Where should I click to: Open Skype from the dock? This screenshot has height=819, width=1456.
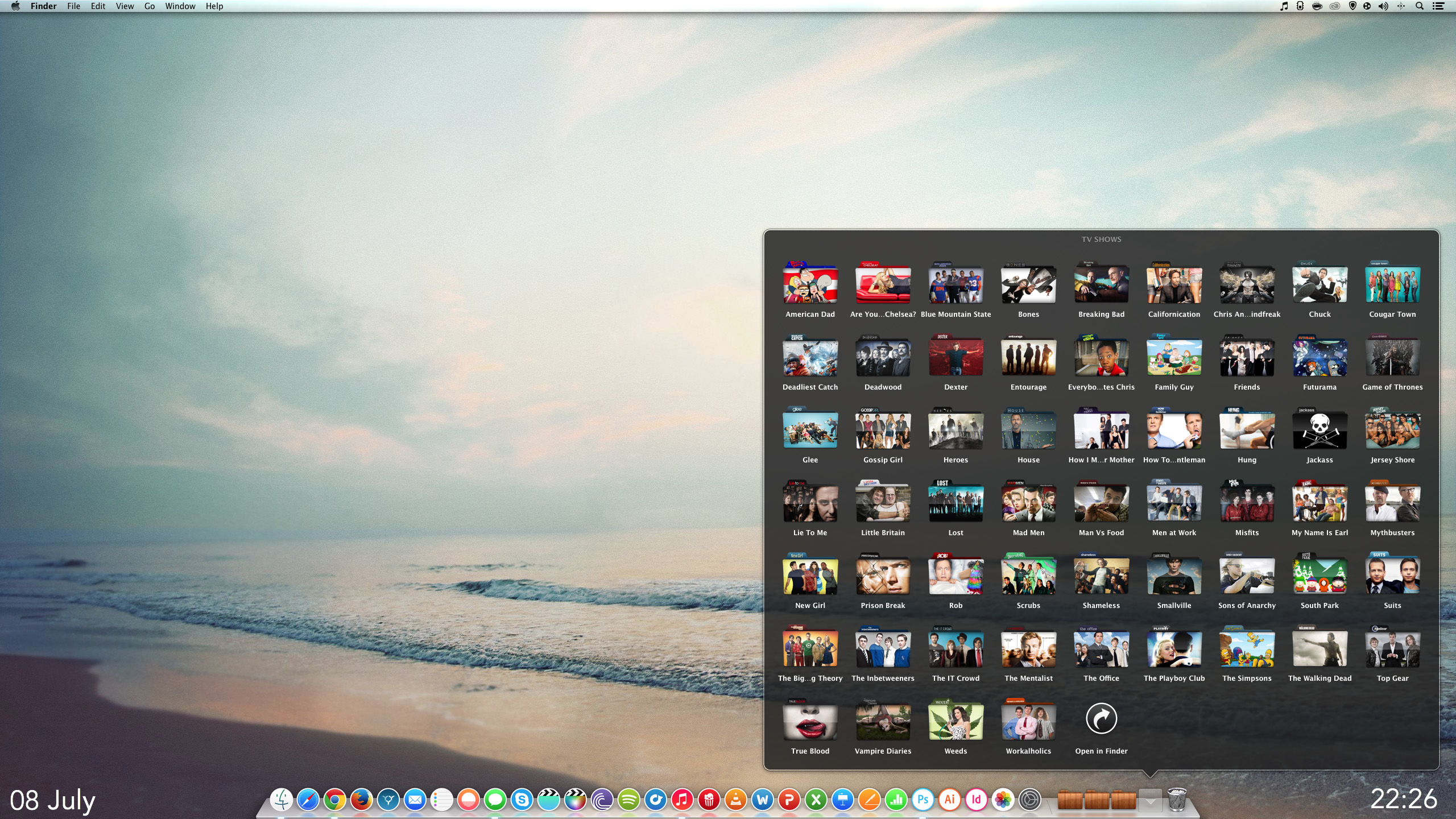click(x=522, y=800)
